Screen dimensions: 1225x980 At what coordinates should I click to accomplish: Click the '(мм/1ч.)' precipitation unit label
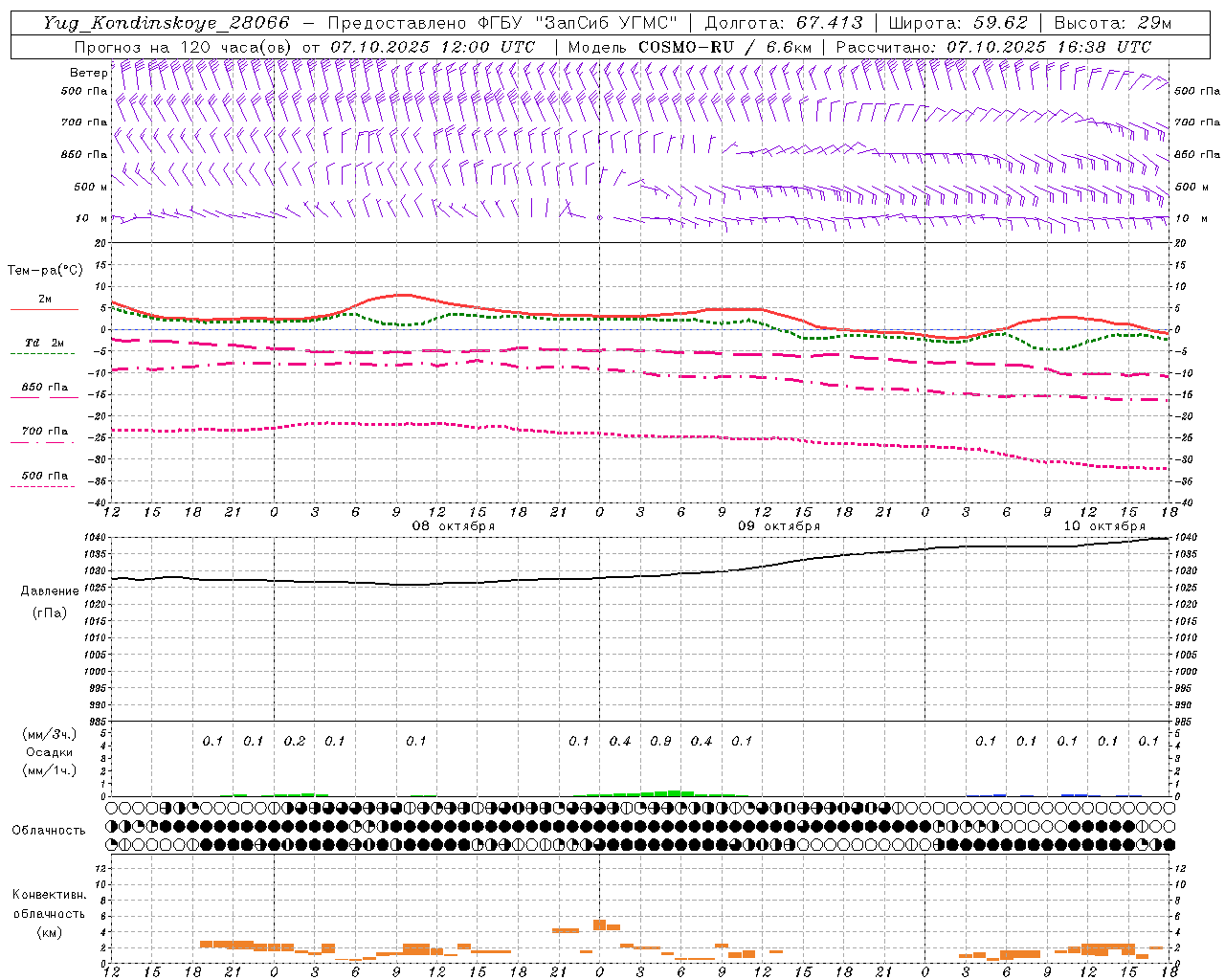click(x=50, y=770)
